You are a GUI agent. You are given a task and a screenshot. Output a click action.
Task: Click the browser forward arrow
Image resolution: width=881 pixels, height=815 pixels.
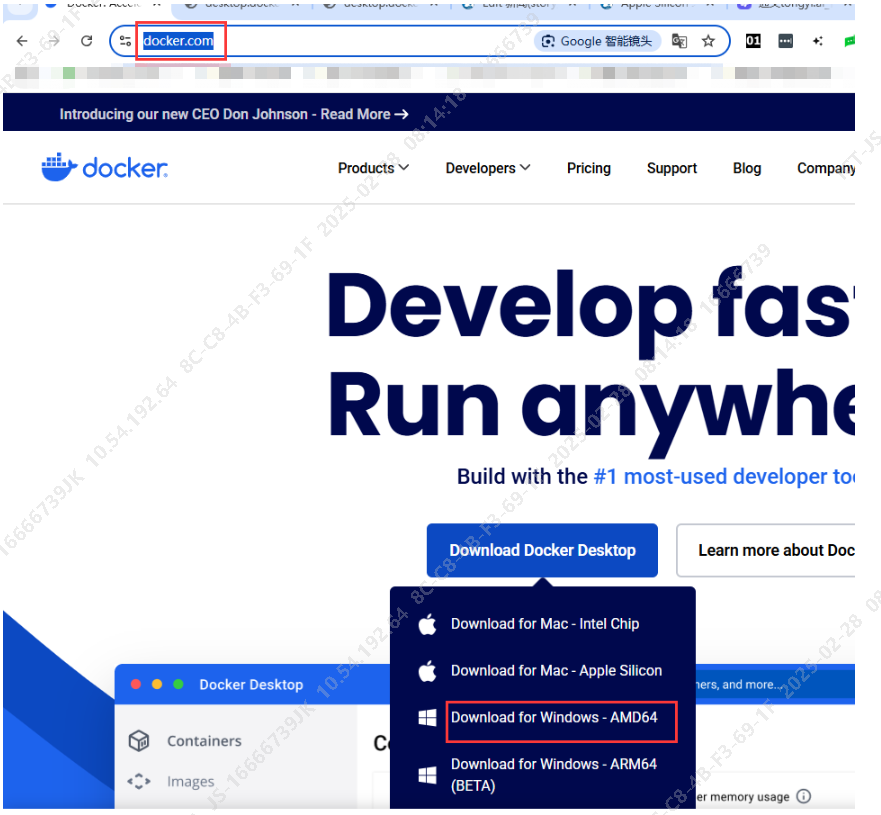pos(54,41)
